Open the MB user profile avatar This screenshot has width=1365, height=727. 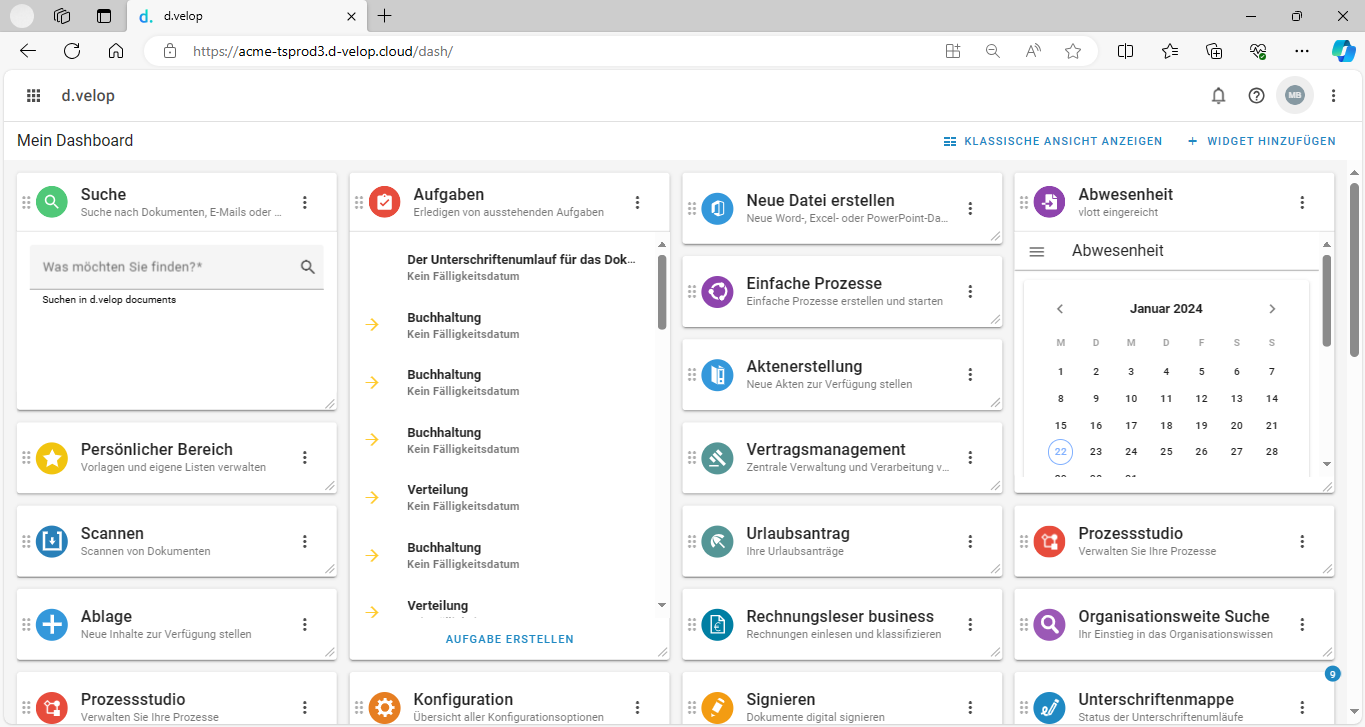click(1294, 96)
